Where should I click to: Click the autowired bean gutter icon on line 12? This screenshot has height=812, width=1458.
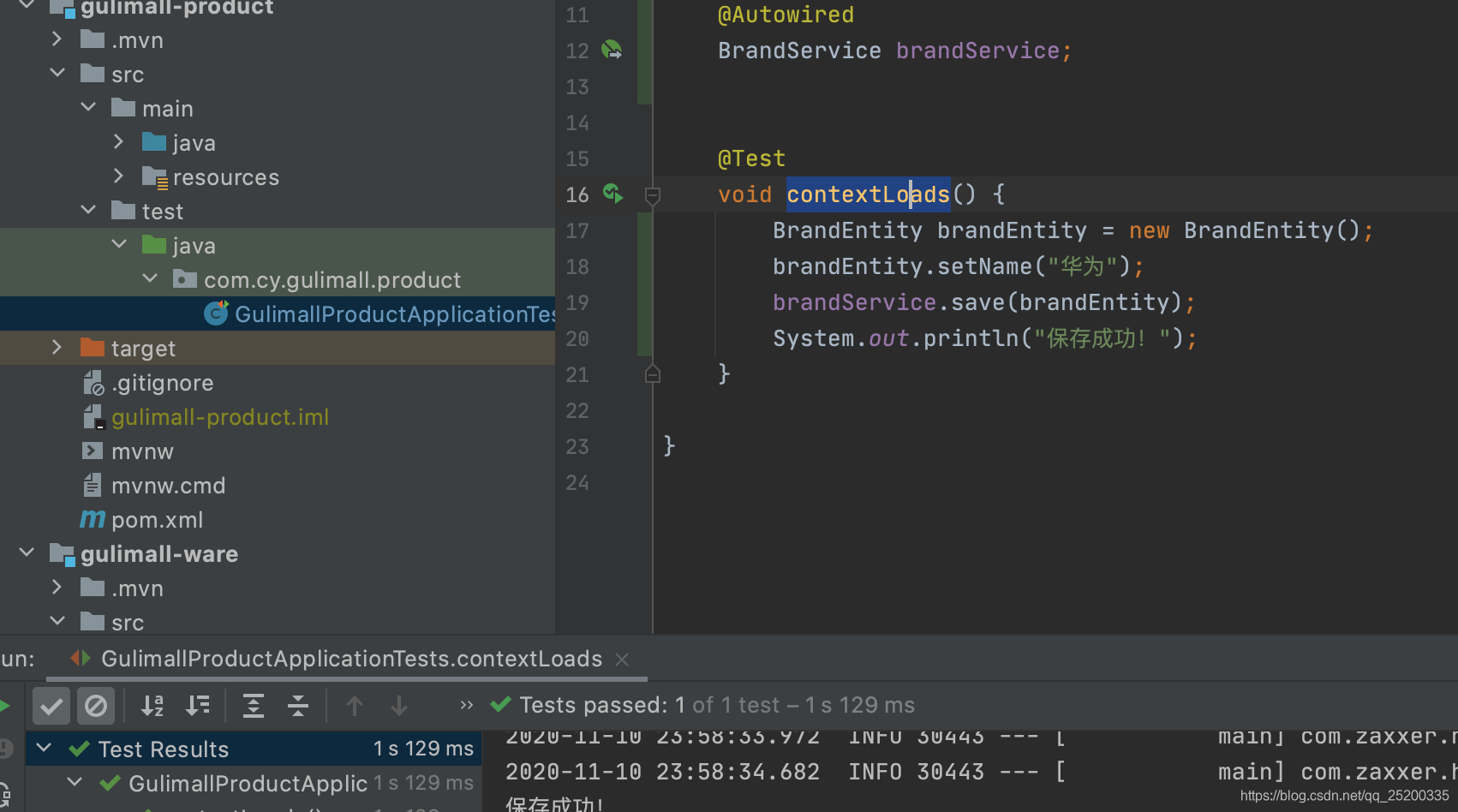tap(612, 50)
